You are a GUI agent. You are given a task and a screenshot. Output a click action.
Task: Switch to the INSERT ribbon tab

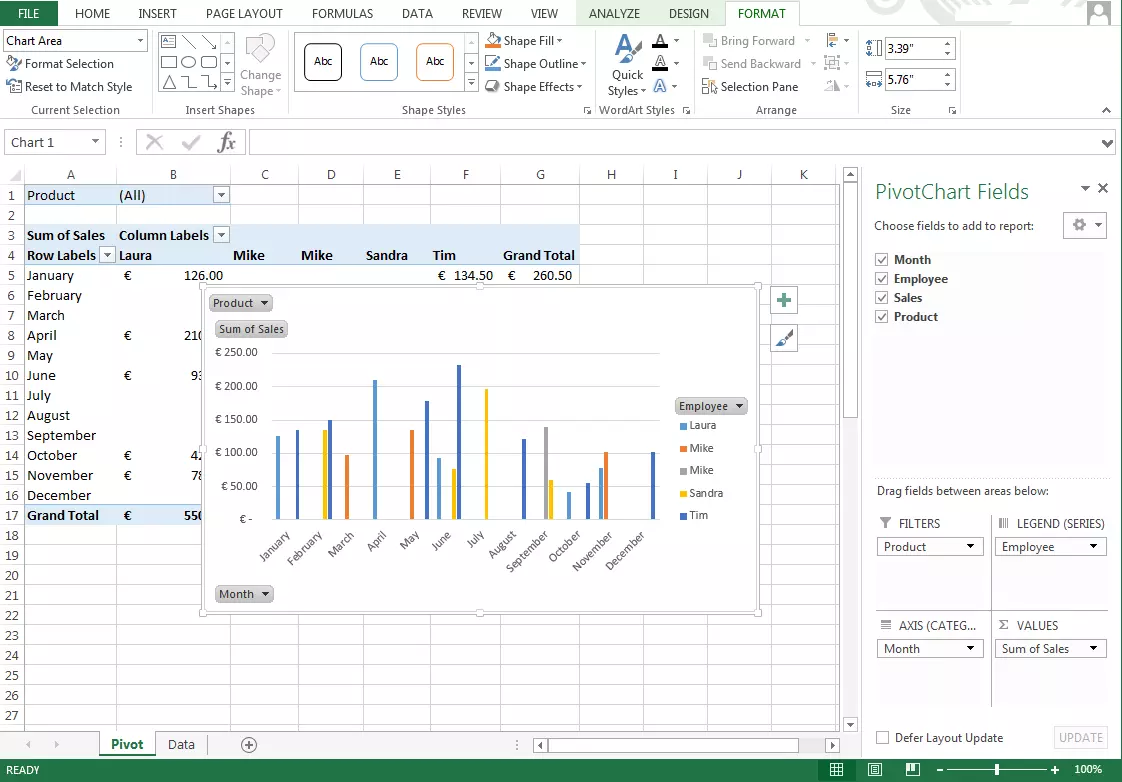[x=157, y=14]
